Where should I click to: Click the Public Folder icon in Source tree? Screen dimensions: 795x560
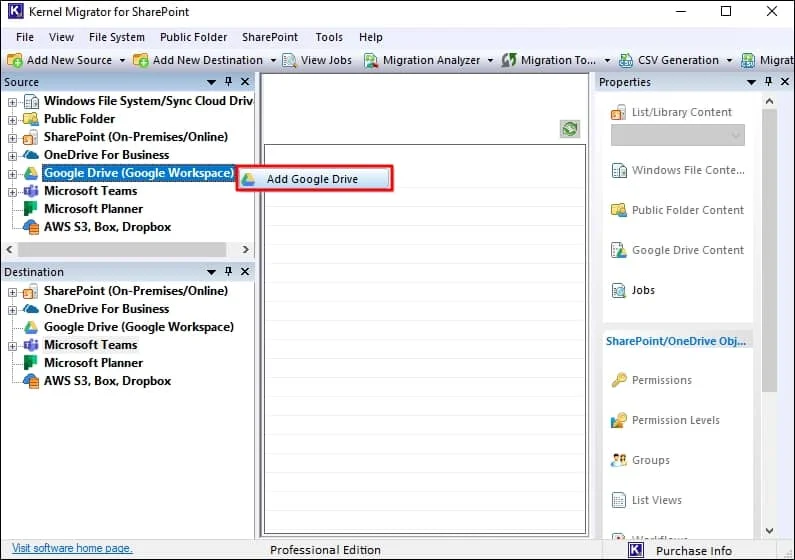pos(31,119)
